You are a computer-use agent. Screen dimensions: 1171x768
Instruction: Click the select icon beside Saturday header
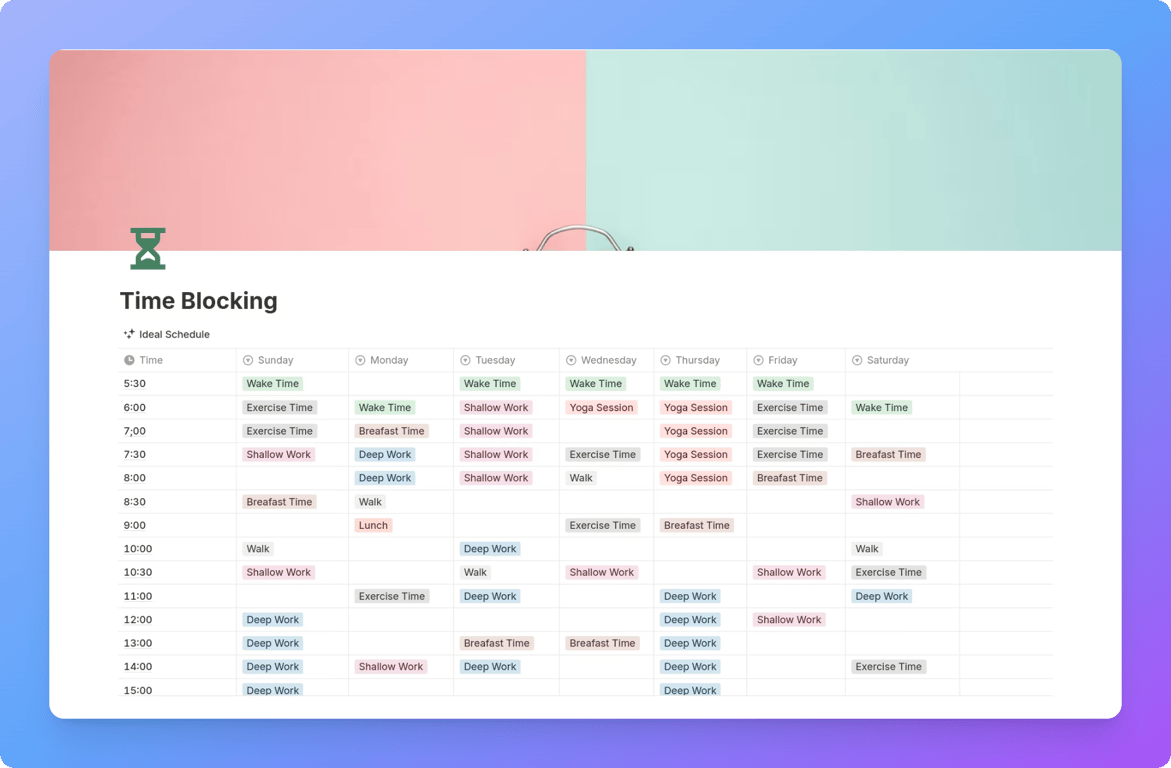tap(857, 360)
